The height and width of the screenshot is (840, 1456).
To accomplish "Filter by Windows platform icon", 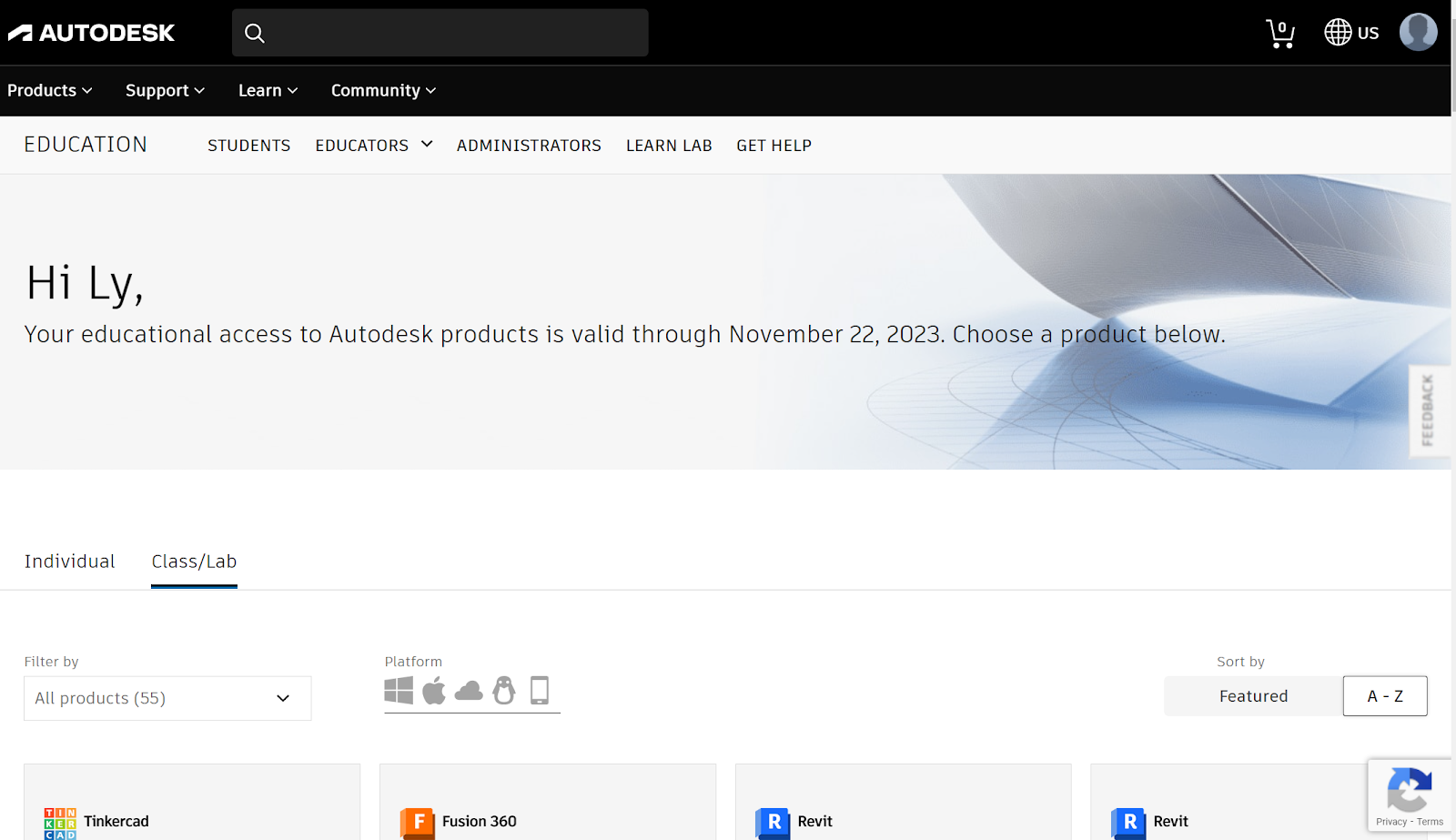I will [x=399, y=691].
